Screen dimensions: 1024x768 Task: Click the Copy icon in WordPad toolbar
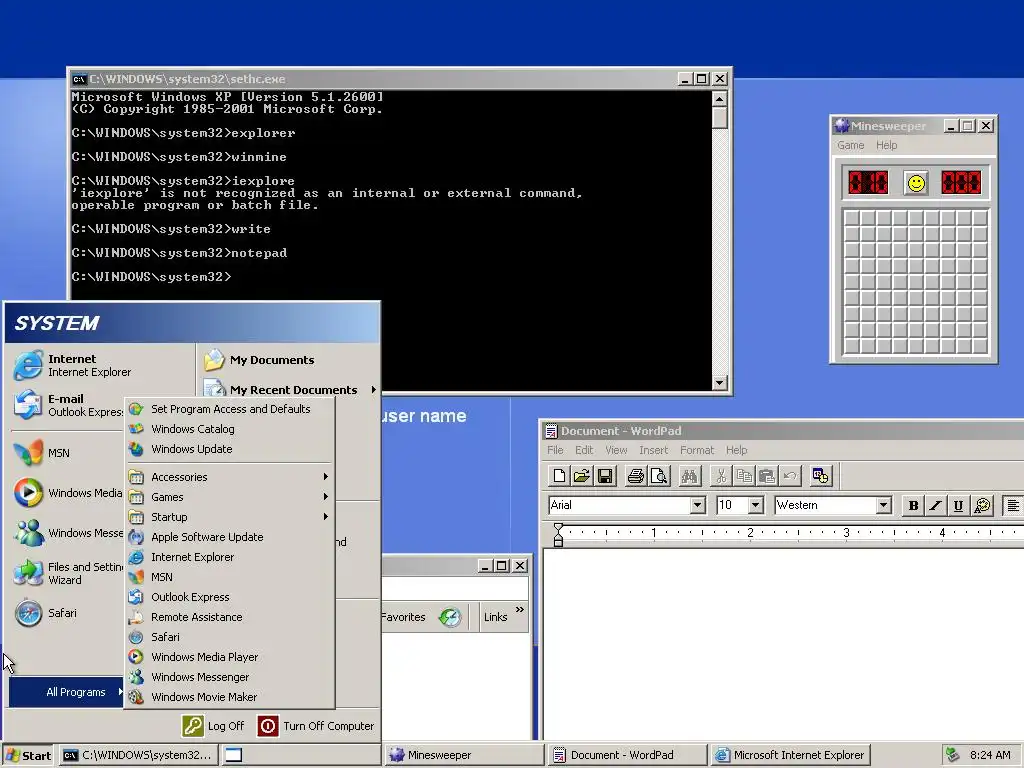[x=744, y=476]
